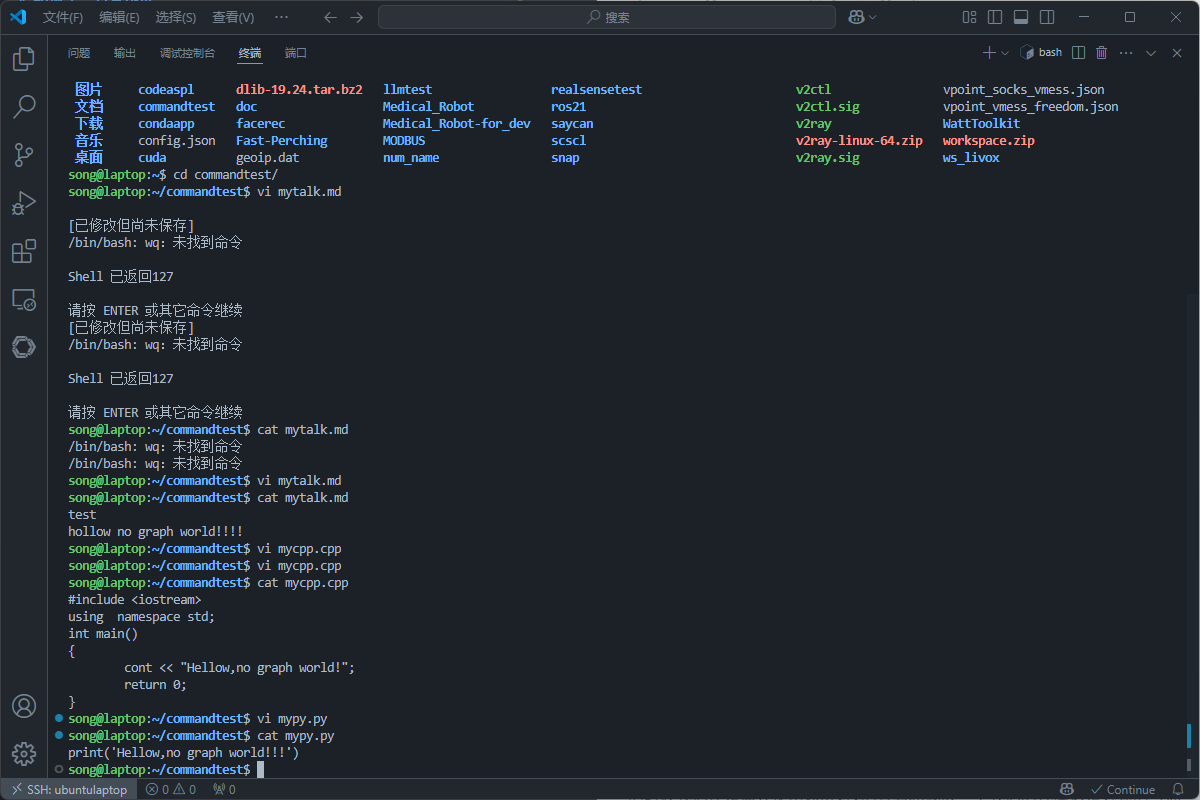This screenshot has width=1200, height=800.
Task: Click the SSH: ubuntulaptop remote indicator
Action: (x=68, y=789)
